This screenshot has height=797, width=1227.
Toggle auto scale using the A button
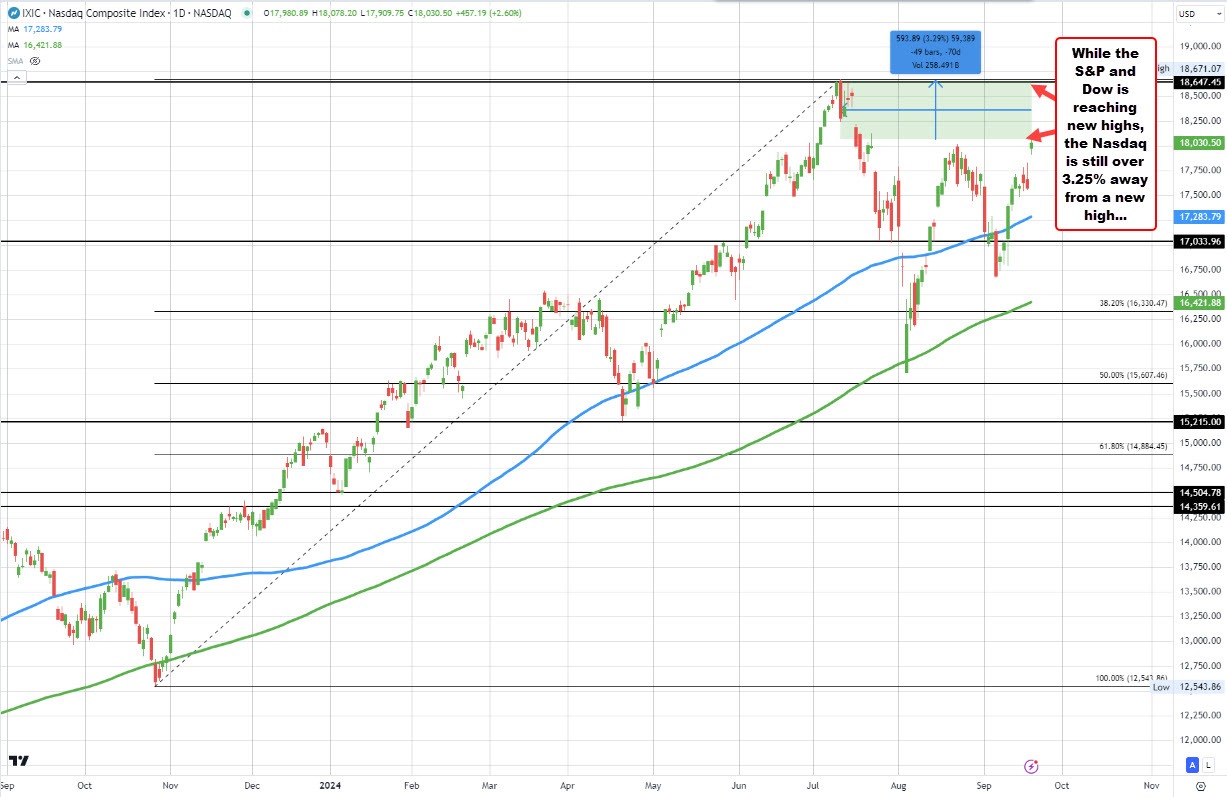tap(1190, 765)
